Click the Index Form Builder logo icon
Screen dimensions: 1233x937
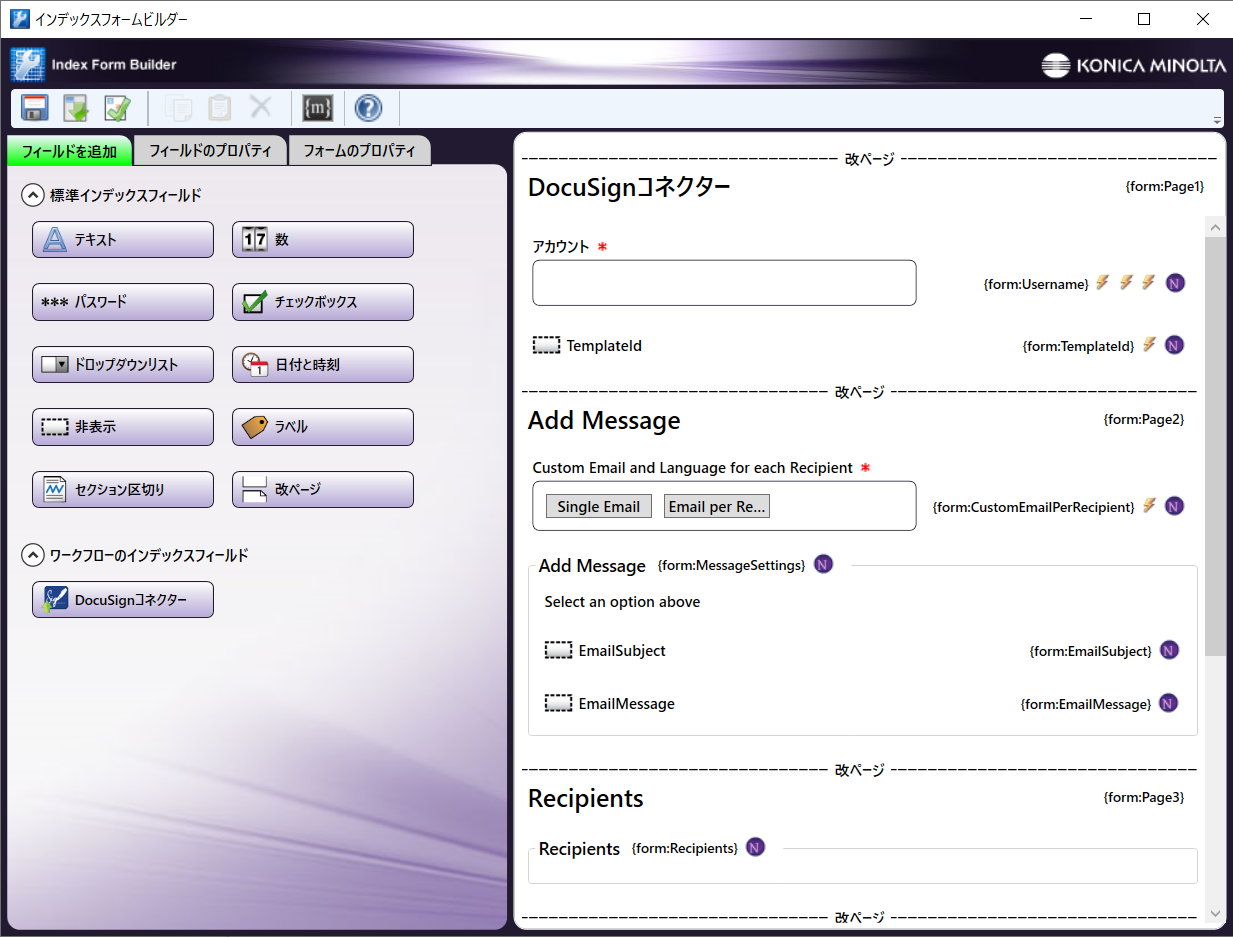[x=28, y=64]
